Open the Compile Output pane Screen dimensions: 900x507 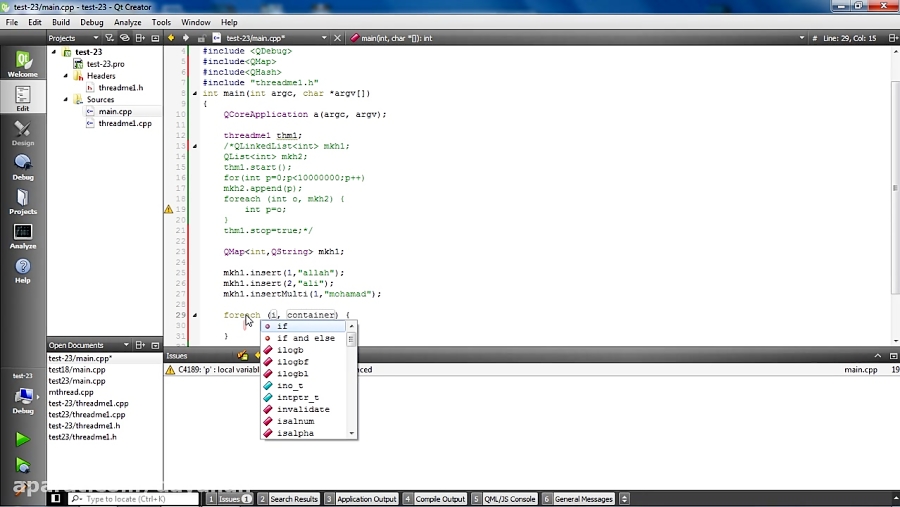435,498
